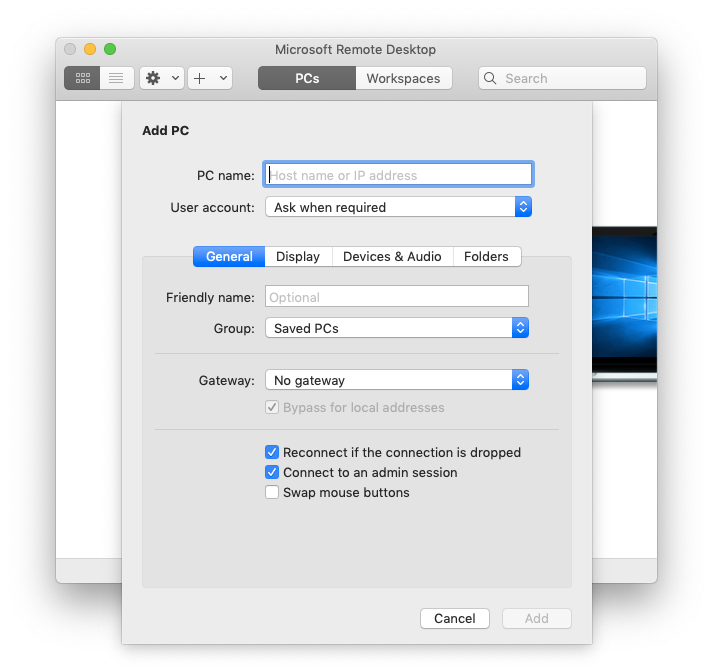Zoom window with green button
This screenshot has height=671, width=713.
[110, 49]
